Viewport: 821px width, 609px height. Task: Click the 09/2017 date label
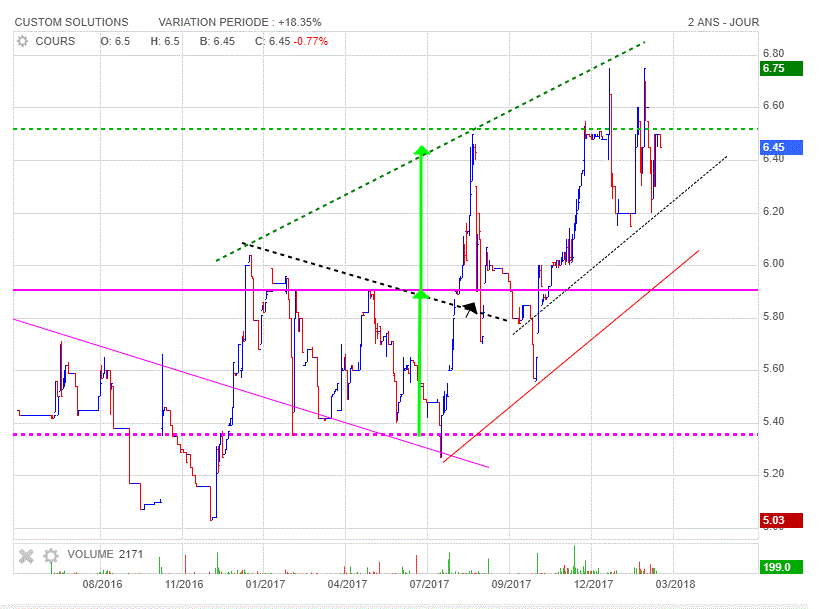tap(511, 584)
